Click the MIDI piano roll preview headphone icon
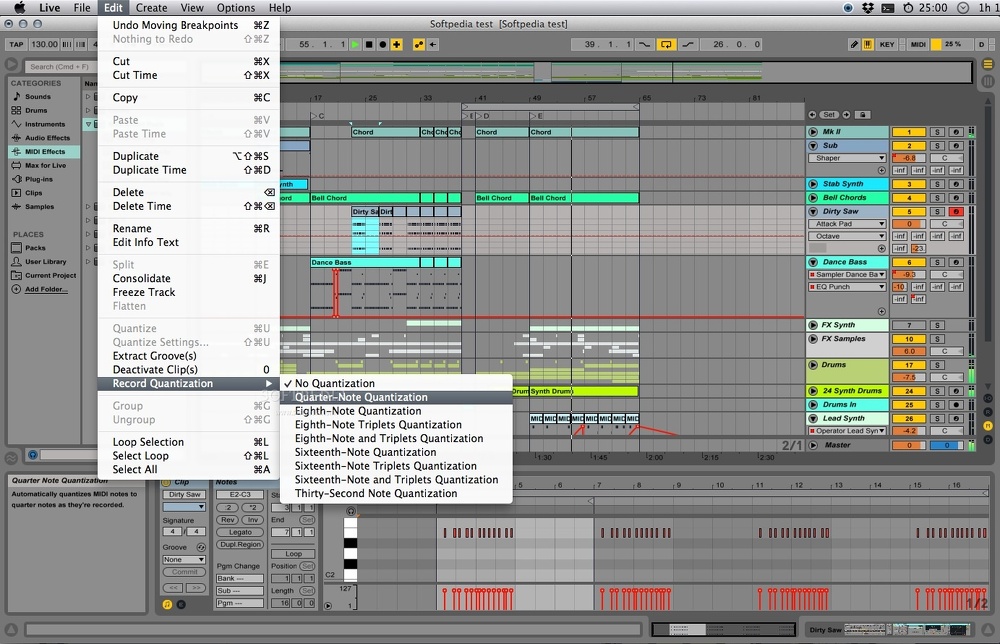 pyautogui.click(x=350, y=512)
